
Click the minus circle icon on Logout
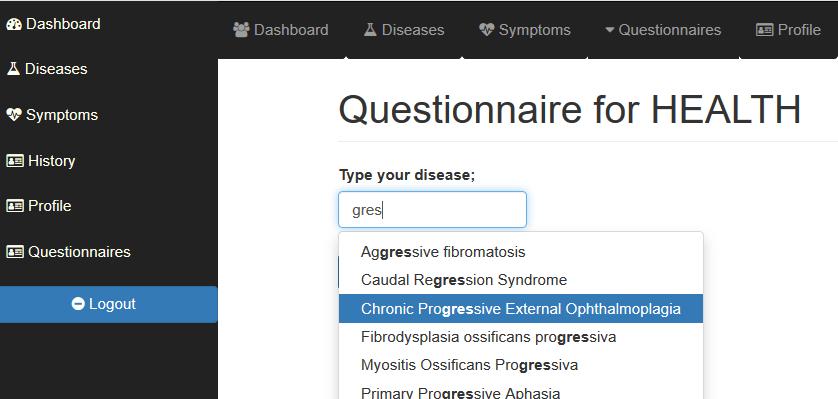pos(78,304)
